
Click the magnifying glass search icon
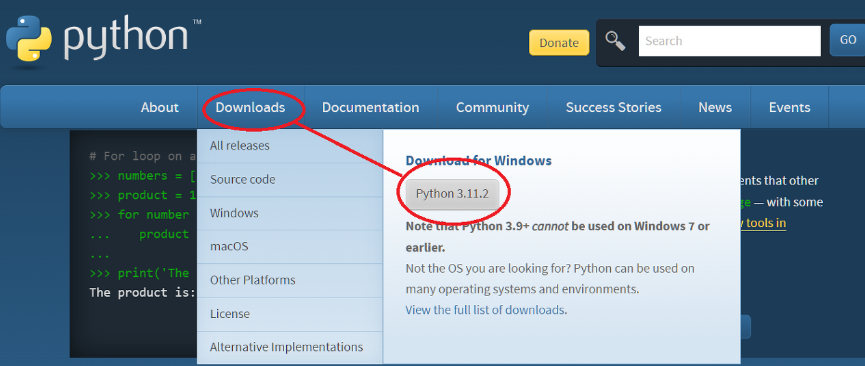(615, 41)
